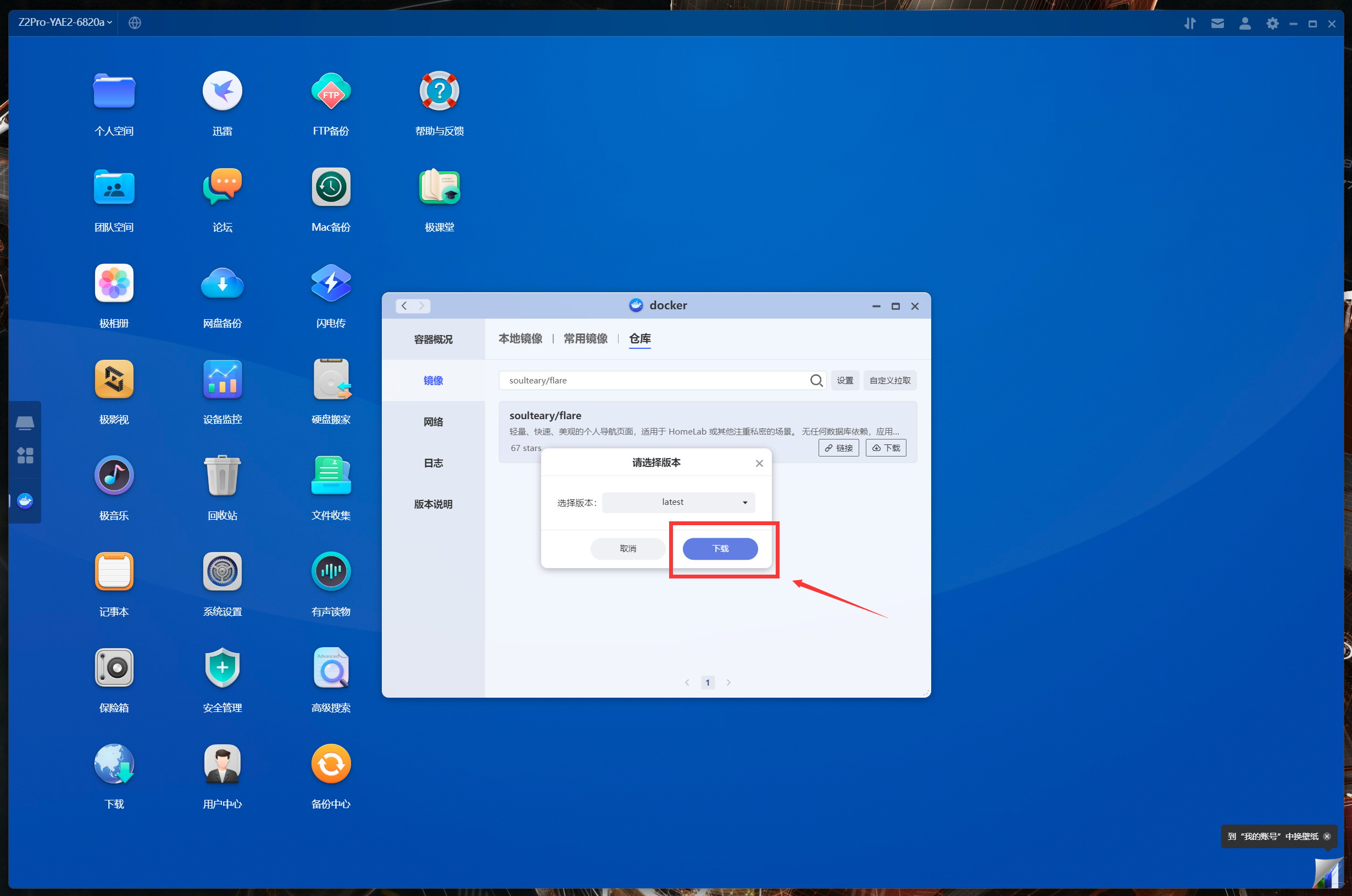The image size is (1352, 896).
Task: Go to next page arrow in pagination
Action: 728,682
